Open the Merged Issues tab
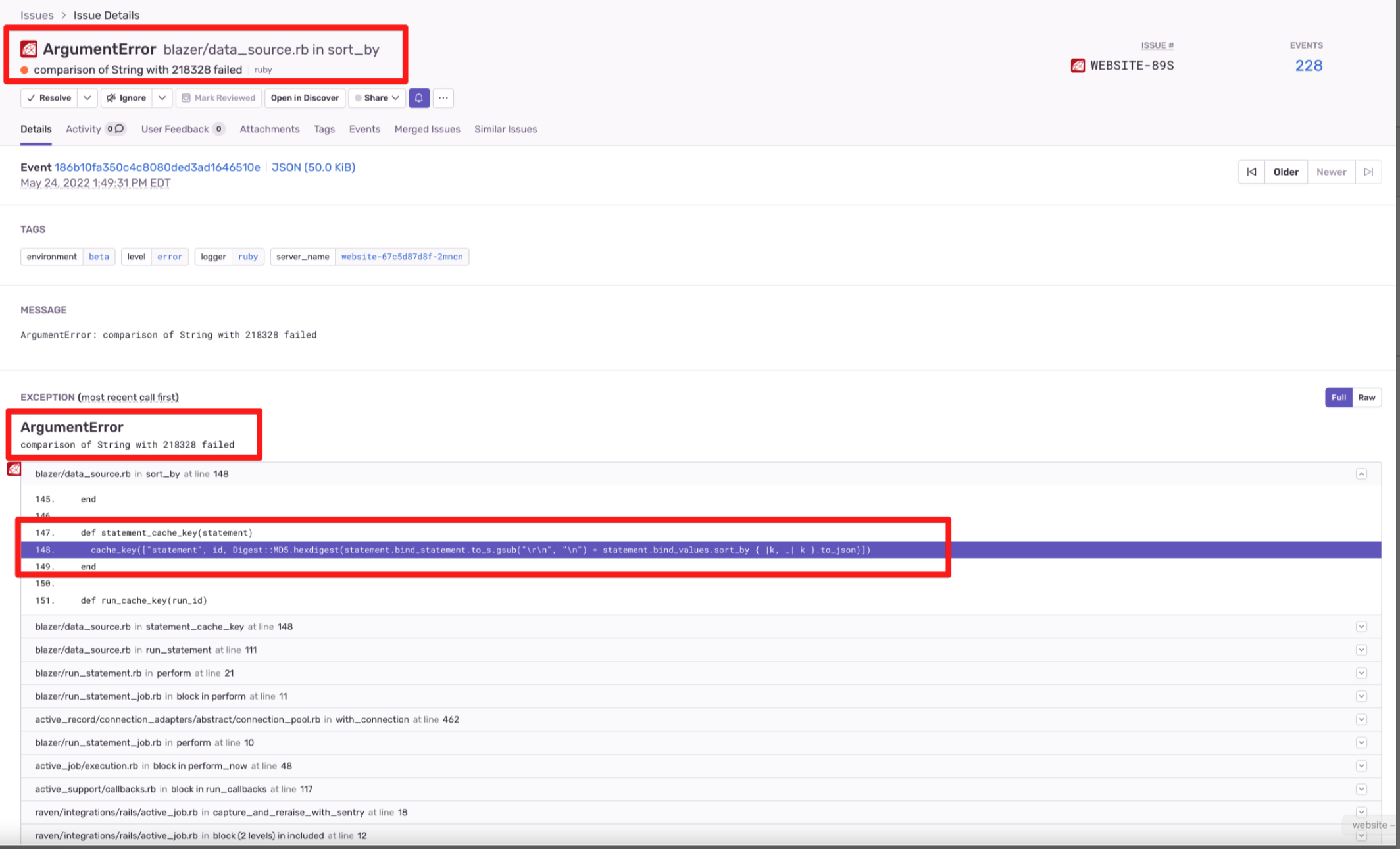Image resolution: width=1400 pixels, height=849 pixels. pos(427,128)
